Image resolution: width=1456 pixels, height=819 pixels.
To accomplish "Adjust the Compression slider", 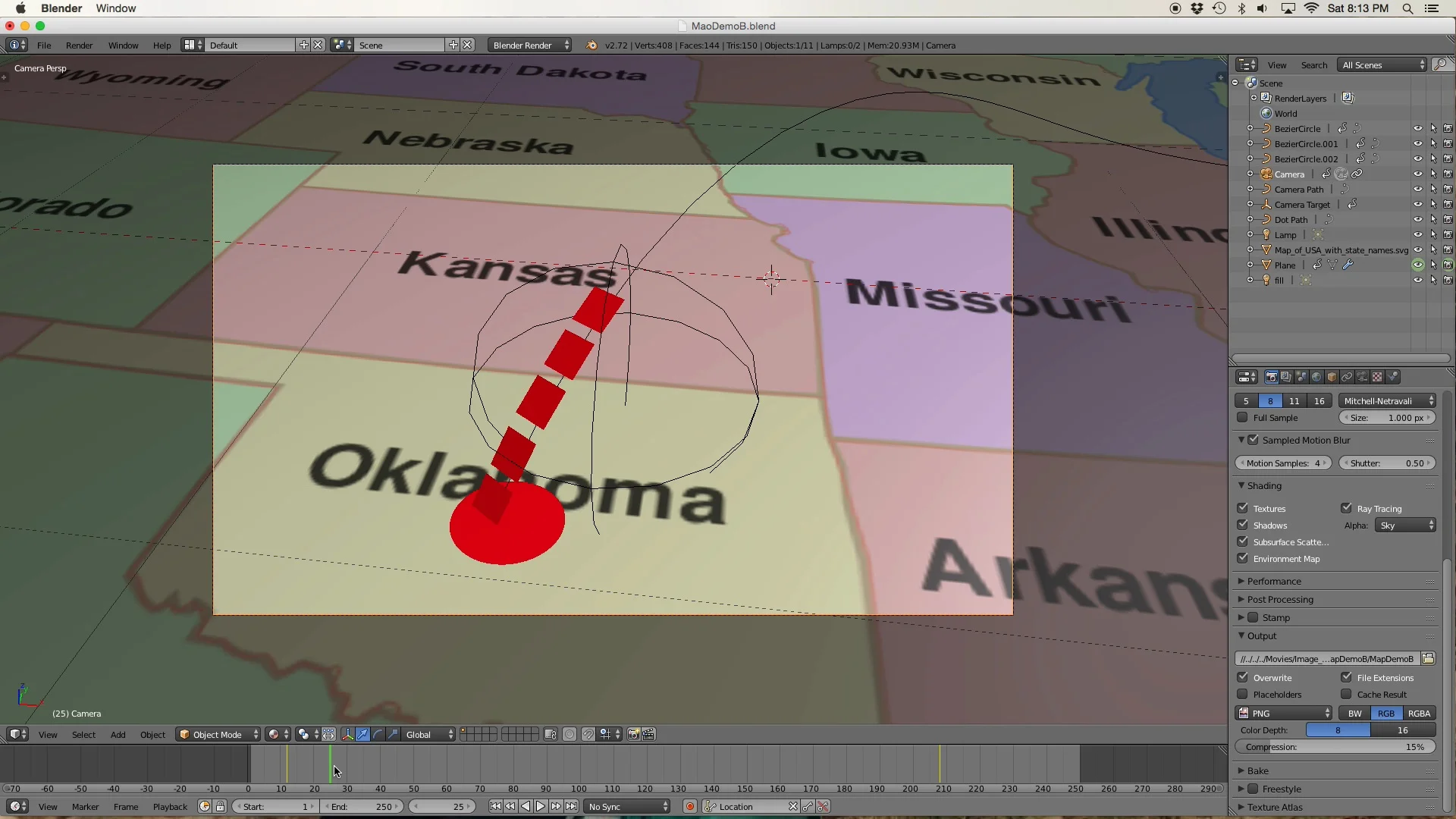I will click(x=1335, y=747).
